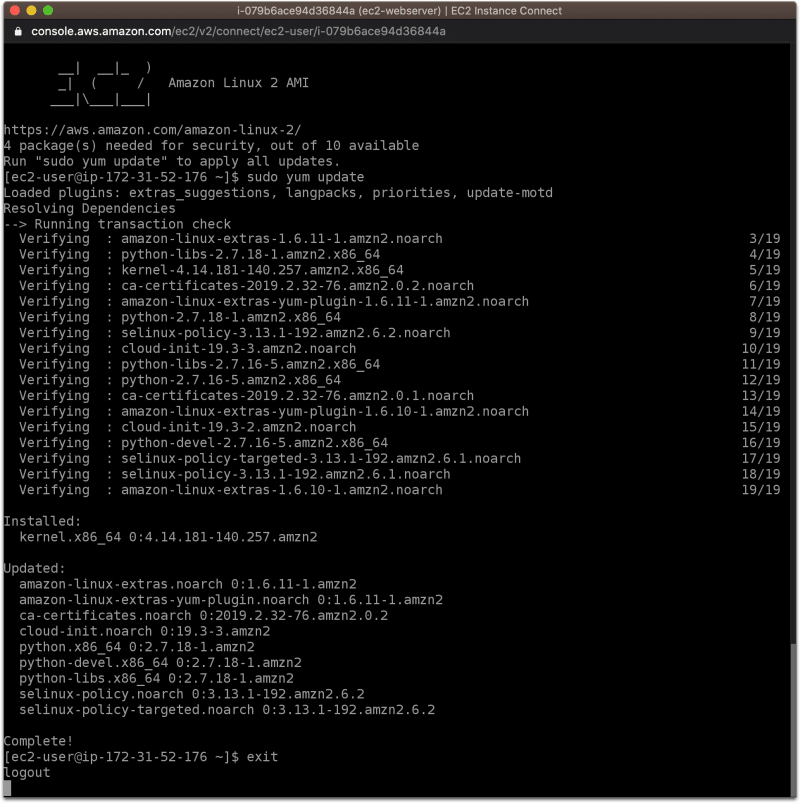Click the yellow minimize window button
This screenshot has height=803, width=800.
(31, 10)
